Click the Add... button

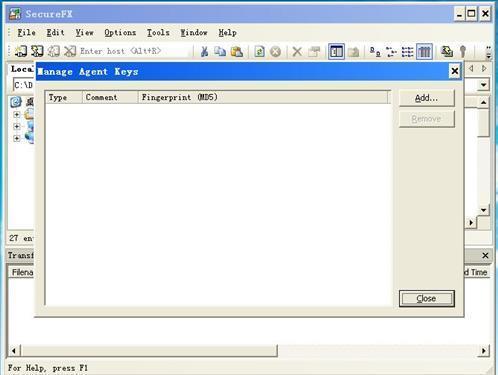coord(426,98)
